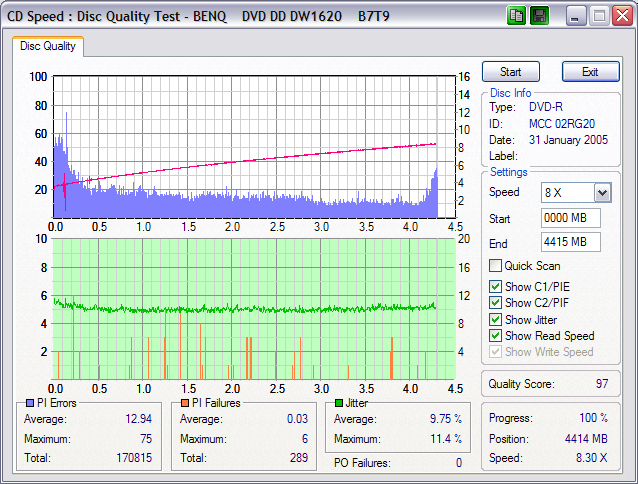Click the floppy disk save icon

[x=540, y=16]
